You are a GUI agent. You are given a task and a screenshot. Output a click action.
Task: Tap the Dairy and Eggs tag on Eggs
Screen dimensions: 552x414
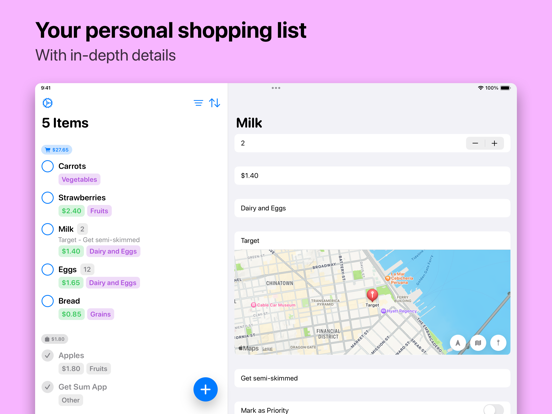point(113,283)
